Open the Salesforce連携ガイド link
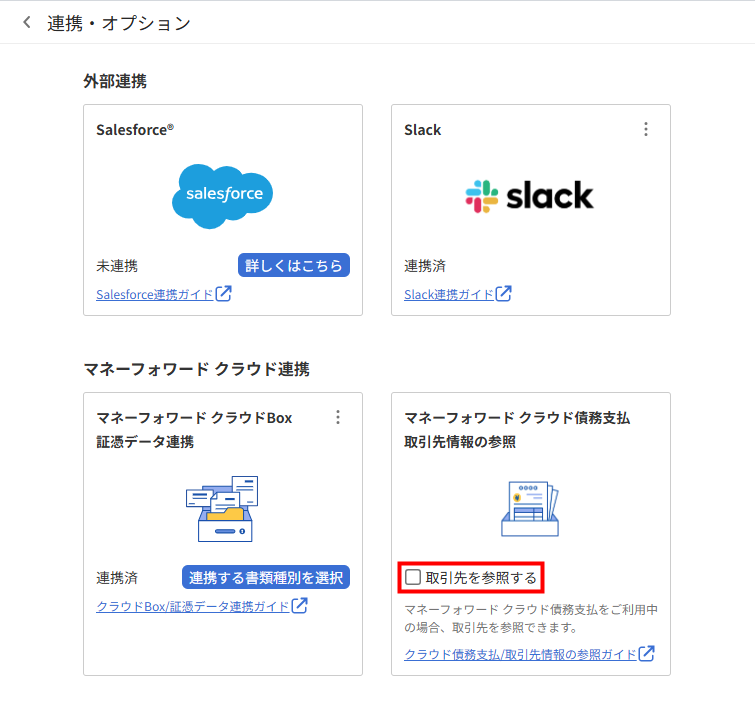 (155, 295)
